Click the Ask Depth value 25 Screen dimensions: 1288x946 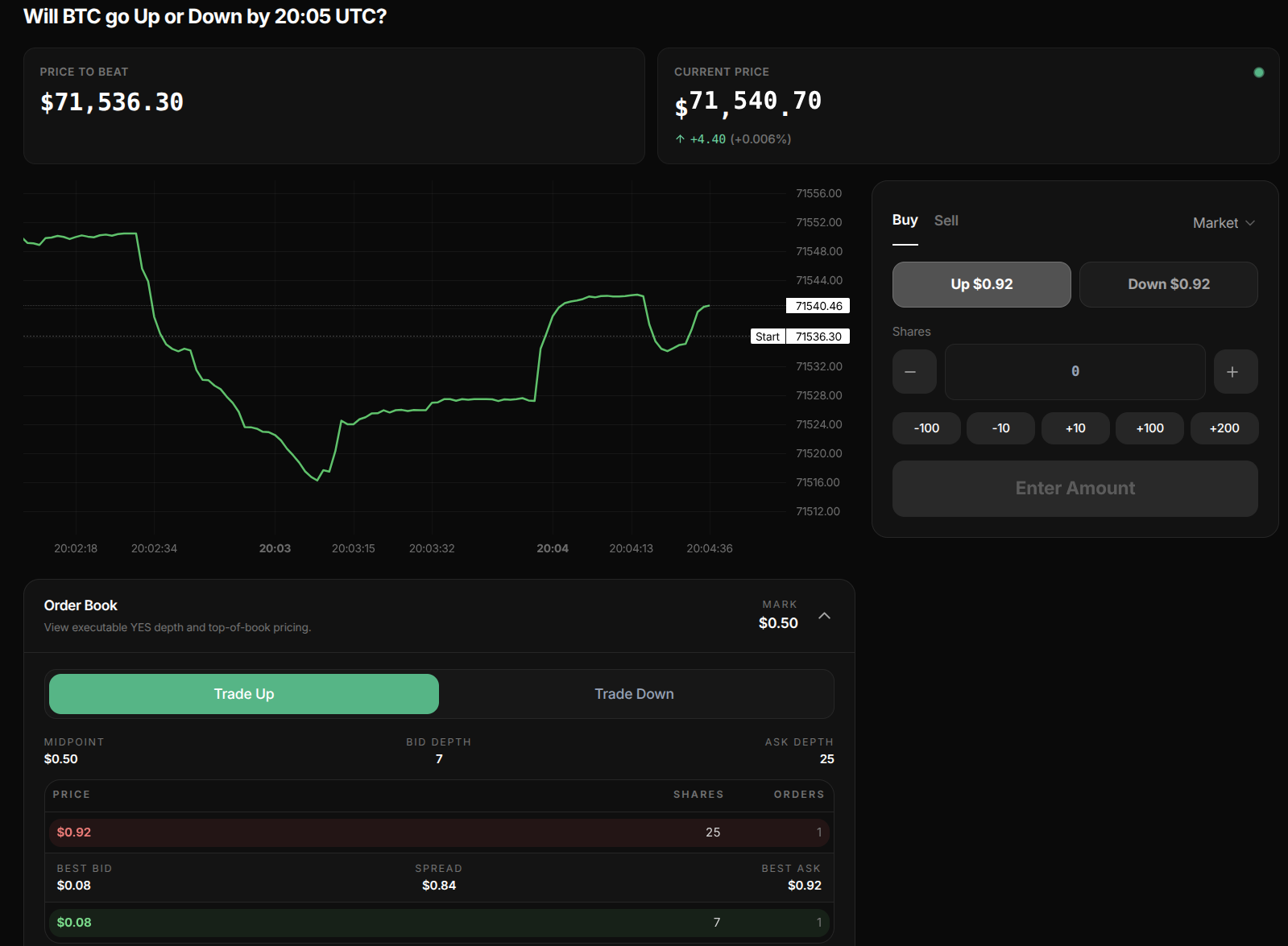tap(827, 759)
